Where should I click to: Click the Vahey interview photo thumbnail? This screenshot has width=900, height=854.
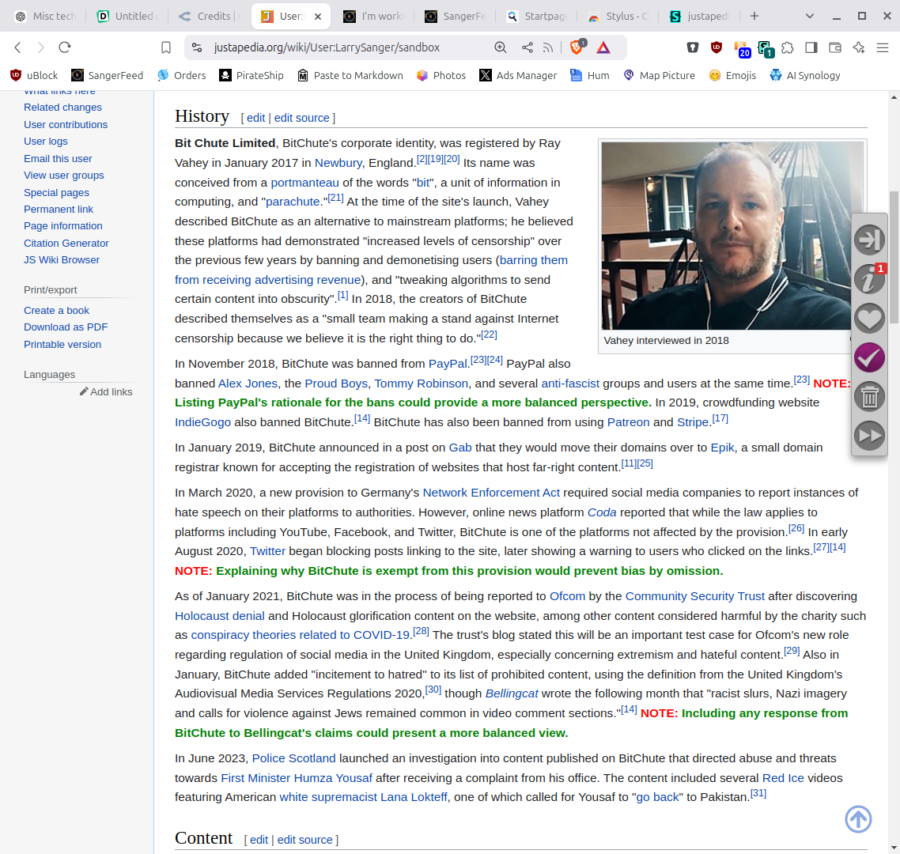click(x=732, y=235)
